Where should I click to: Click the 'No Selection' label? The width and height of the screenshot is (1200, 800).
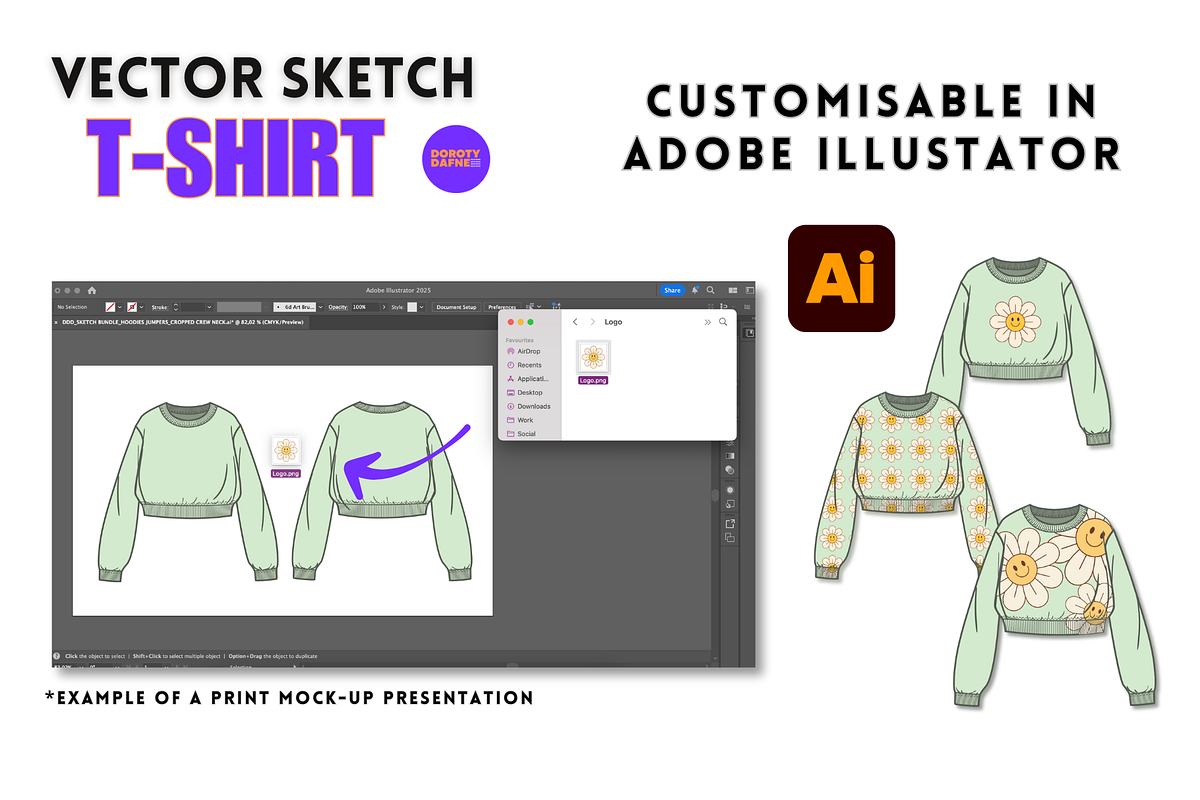72,307
